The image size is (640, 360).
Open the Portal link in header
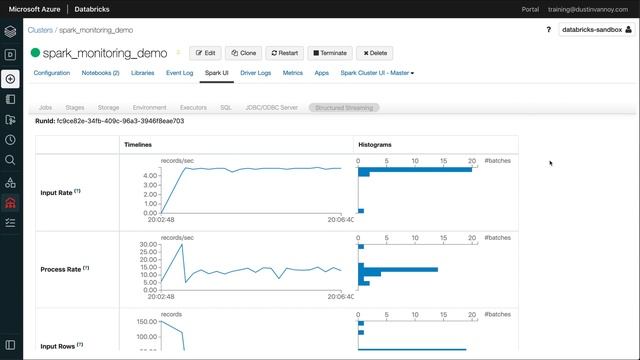pyautogui.click(x=530, y=9)
